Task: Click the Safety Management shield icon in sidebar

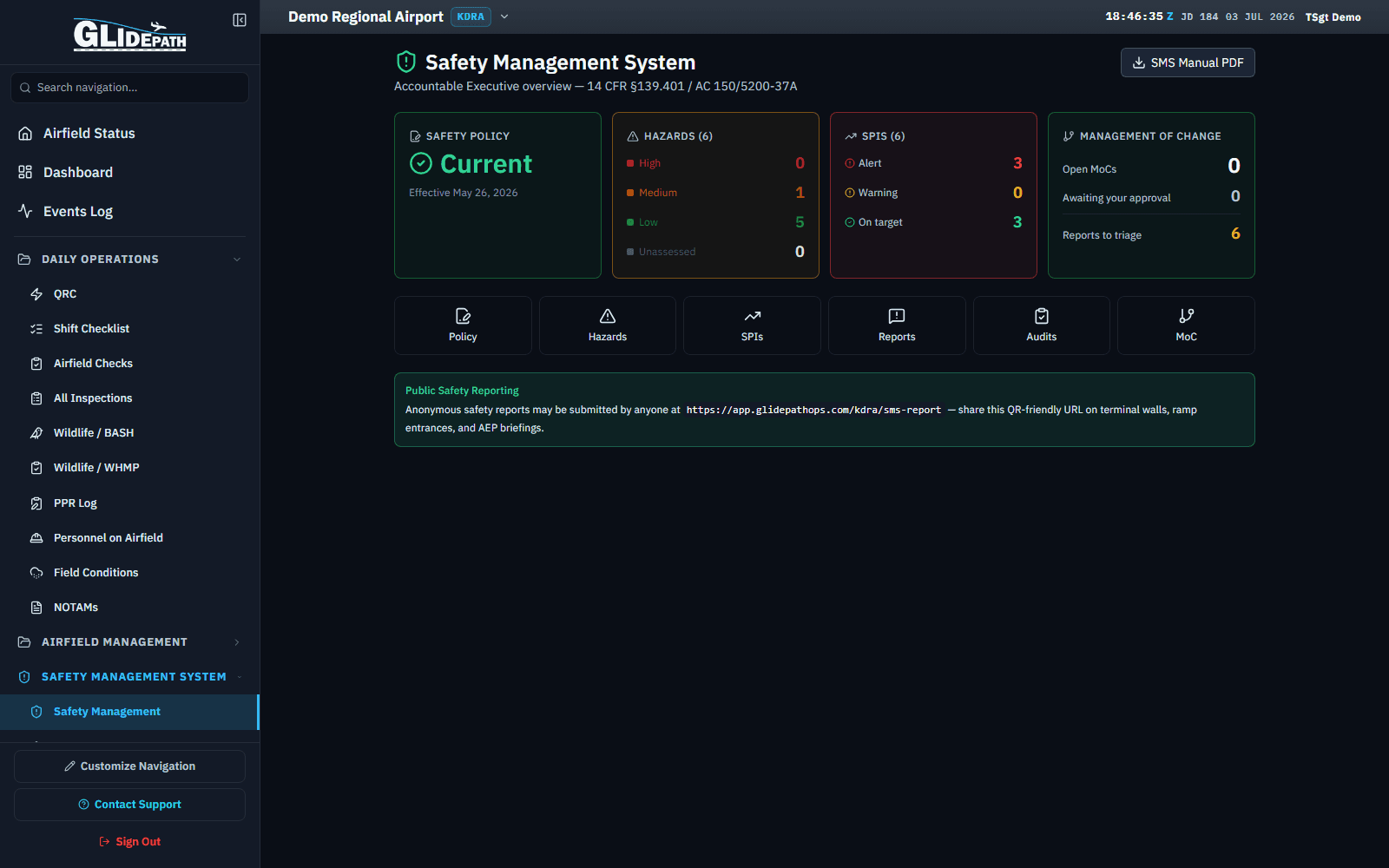Action: (x=36, y=712)
